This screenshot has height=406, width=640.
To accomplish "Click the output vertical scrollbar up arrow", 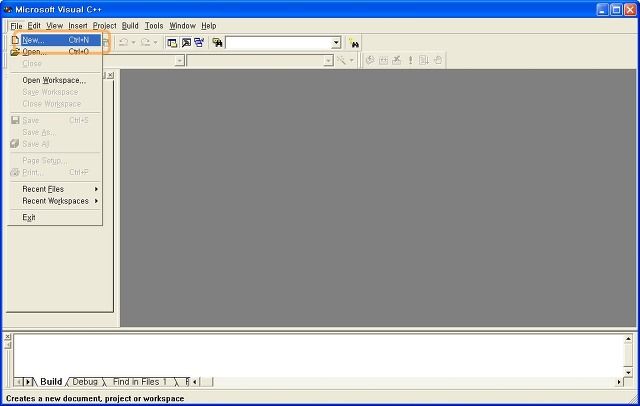I will point(628,339).
